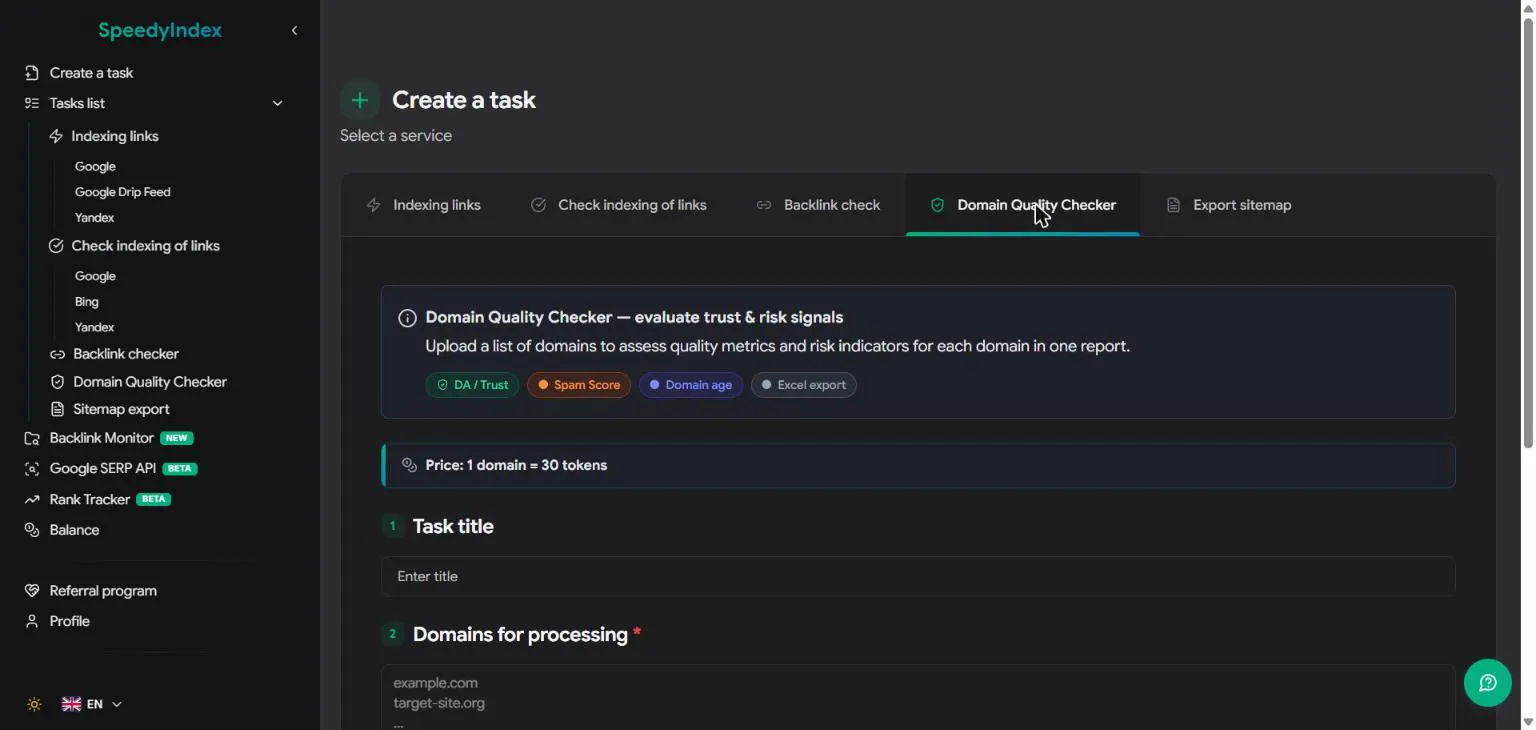Click the Create a task sidebar icon
1536x730 pixels.
coord(32,73)
